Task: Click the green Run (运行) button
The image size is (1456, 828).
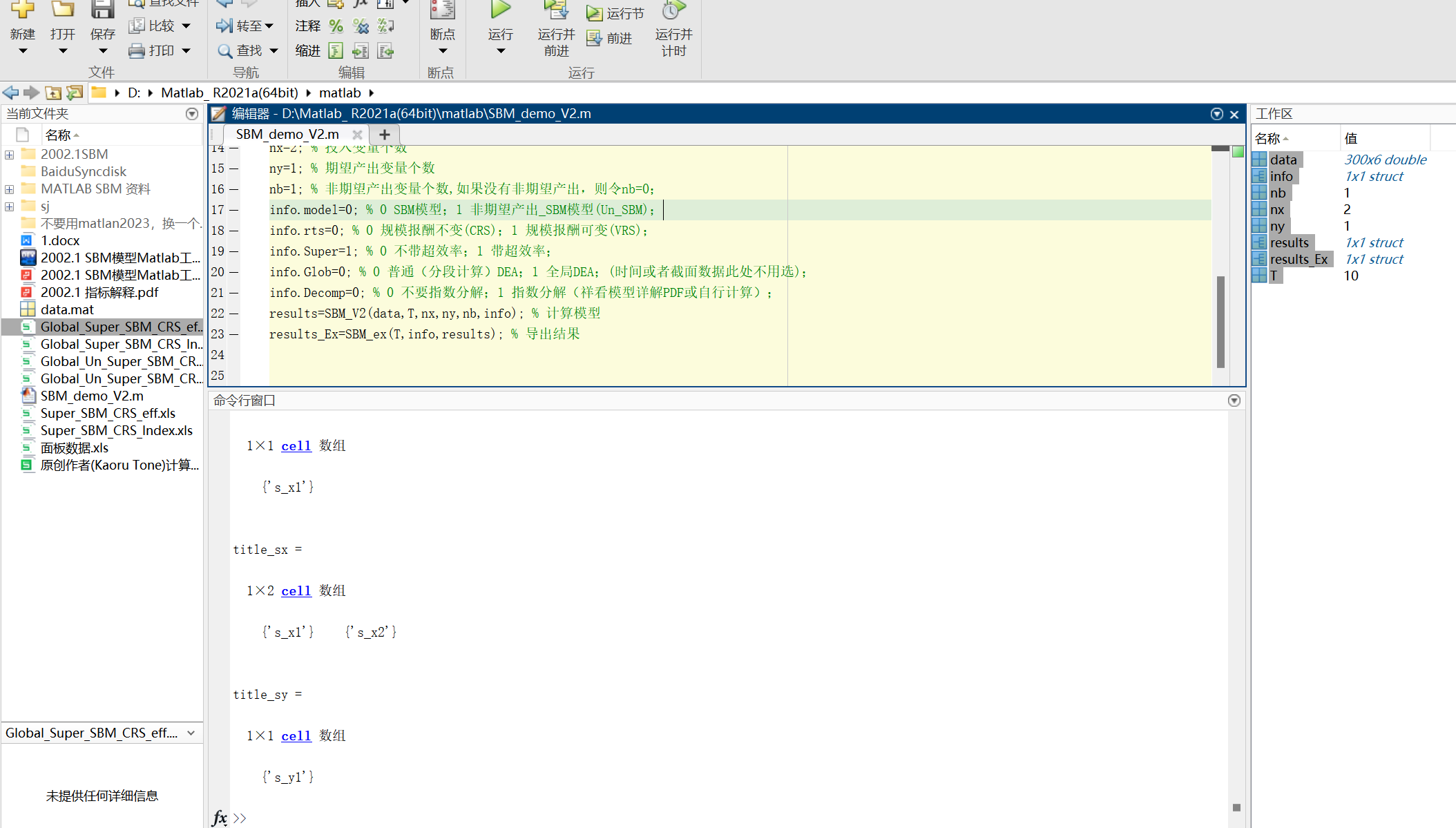Action: (500, 10)
